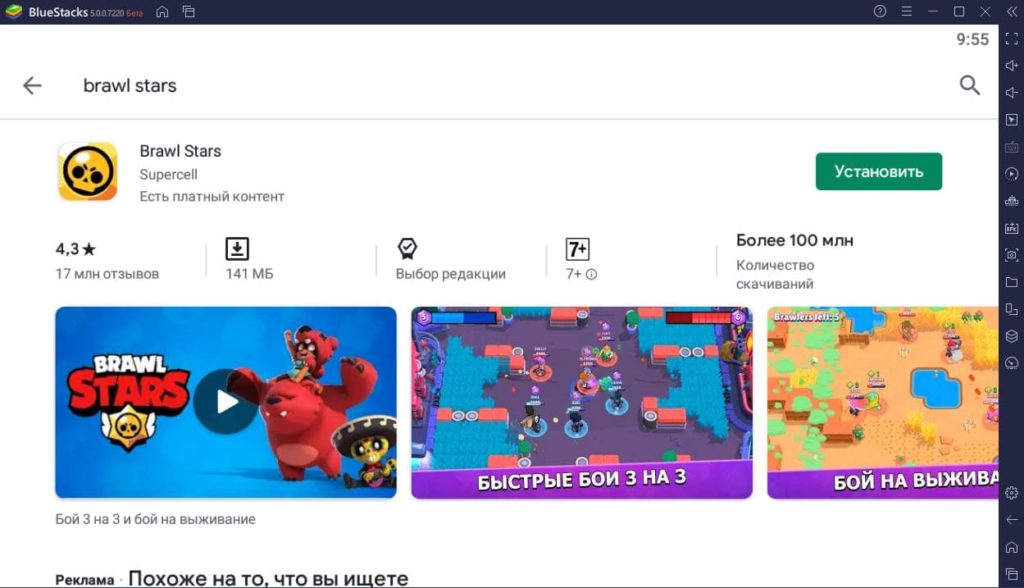Click the BlueStacks home icon in title bar
This screenshot has width=1024, height=588.
(162, 12)
